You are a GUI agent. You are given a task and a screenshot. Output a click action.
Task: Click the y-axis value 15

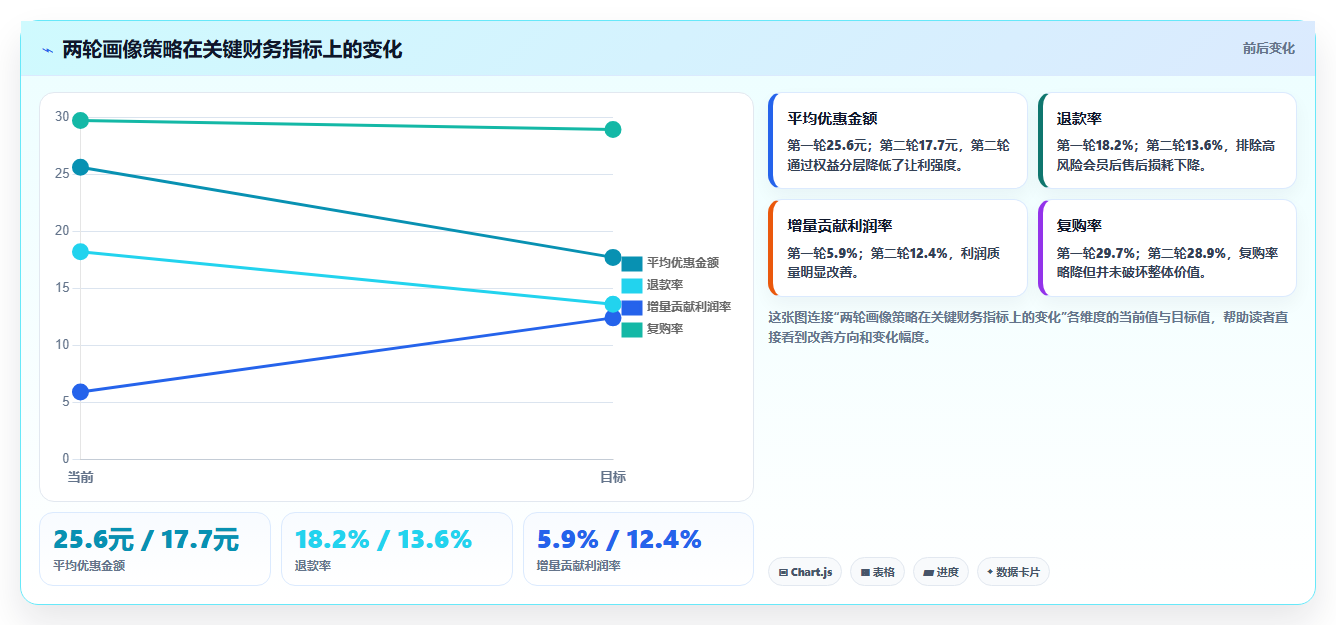pos(62,288)
